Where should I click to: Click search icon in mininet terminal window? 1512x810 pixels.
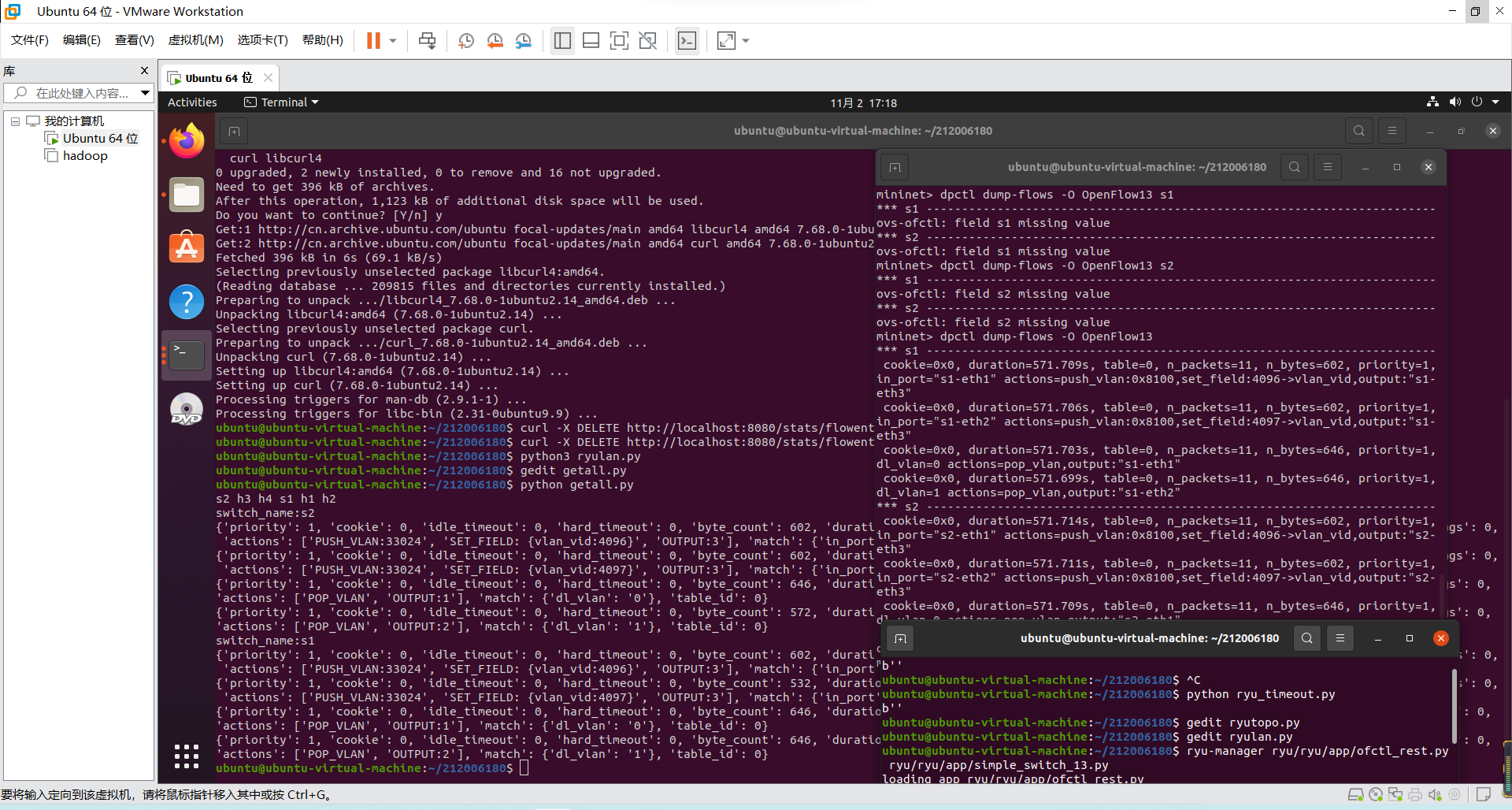point(1295,167)
